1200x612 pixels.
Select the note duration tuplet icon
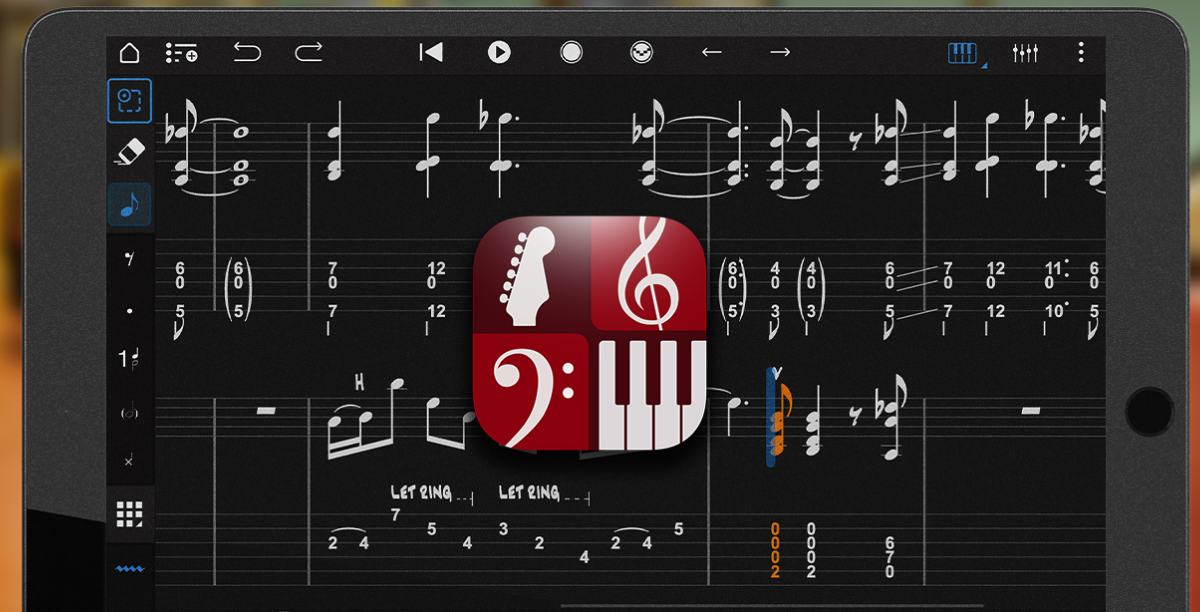click(130, 359)
